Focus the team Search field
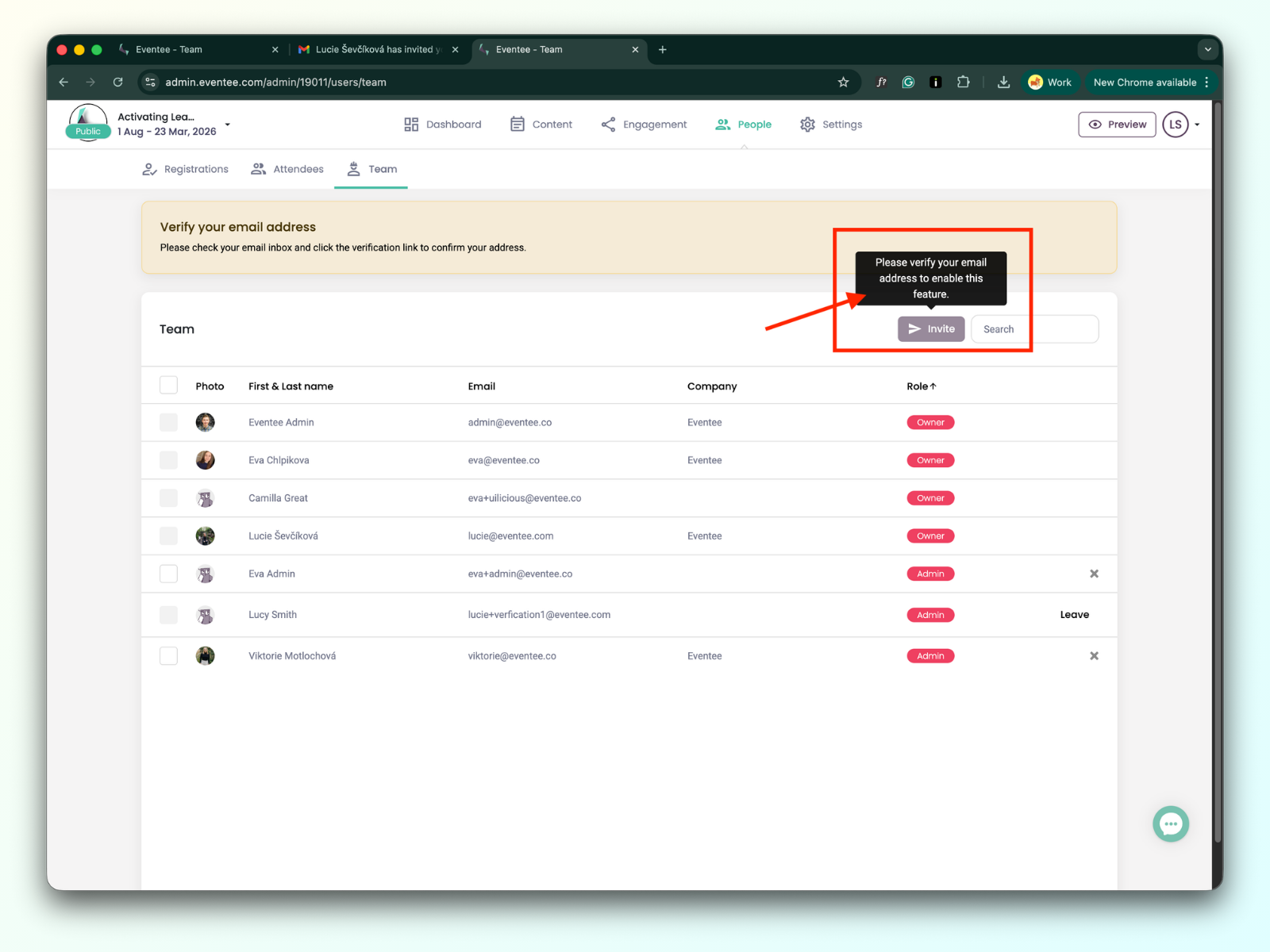Viewport: 1270px width, 952px height. (x=1035, y=329)
